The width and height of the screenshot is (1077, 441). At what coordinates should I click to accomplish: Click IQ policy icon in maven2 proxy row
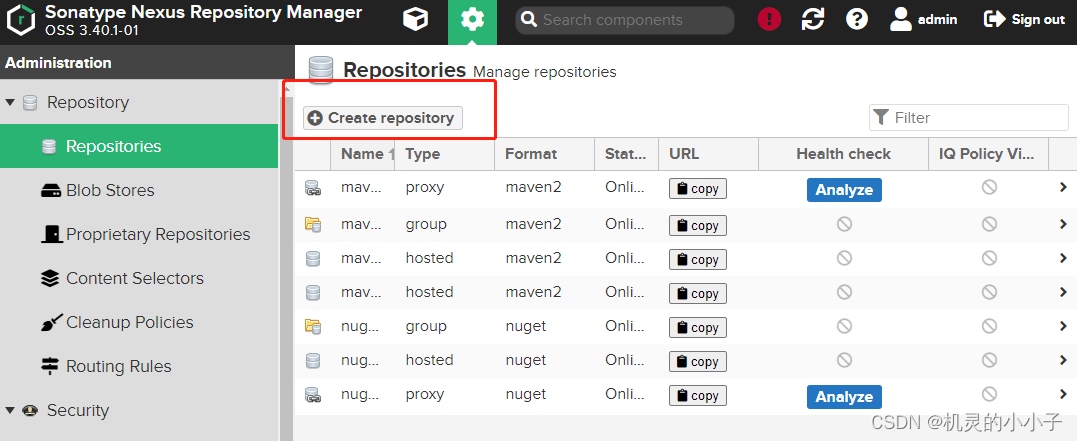click(989, 187)
